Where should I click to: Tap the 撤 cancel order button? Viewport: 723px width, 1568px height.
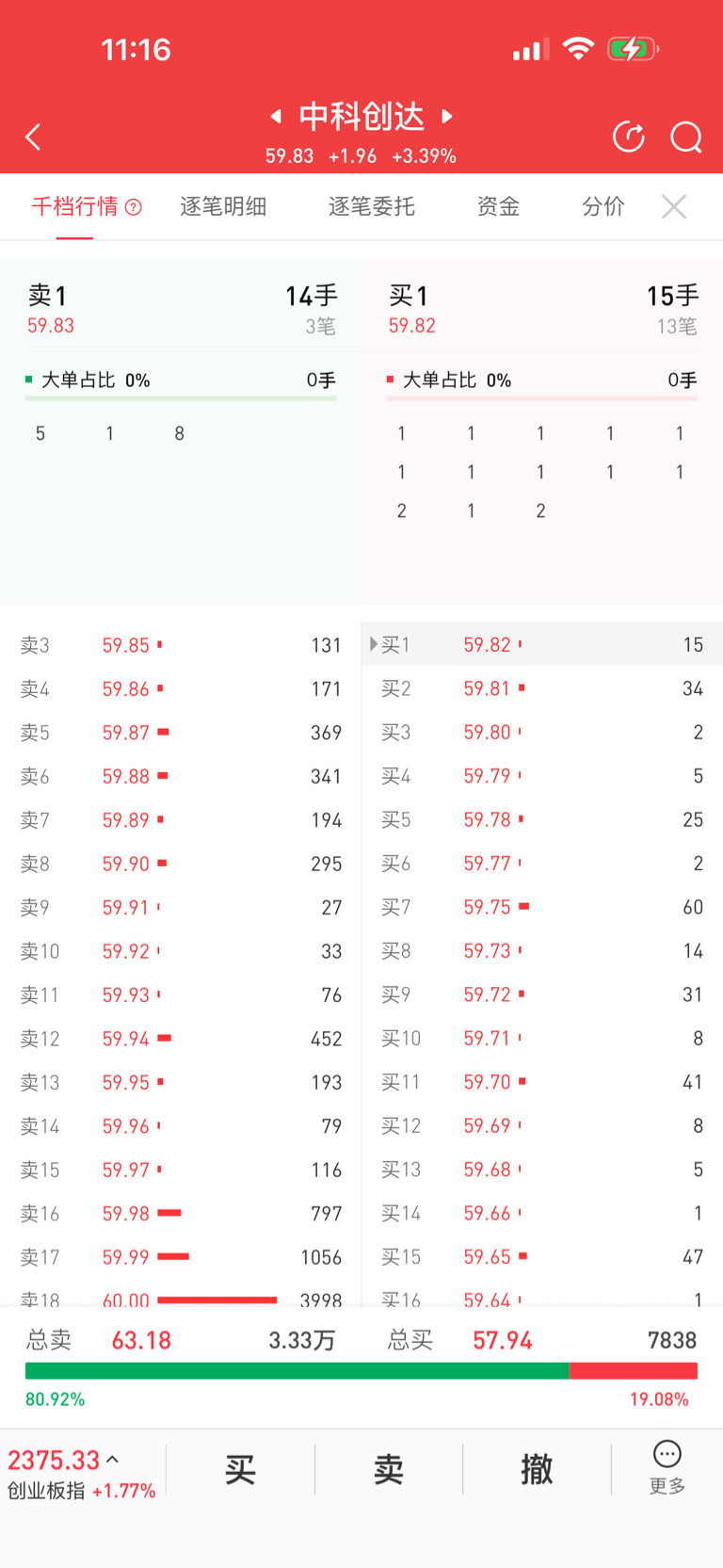(537, 1469)
